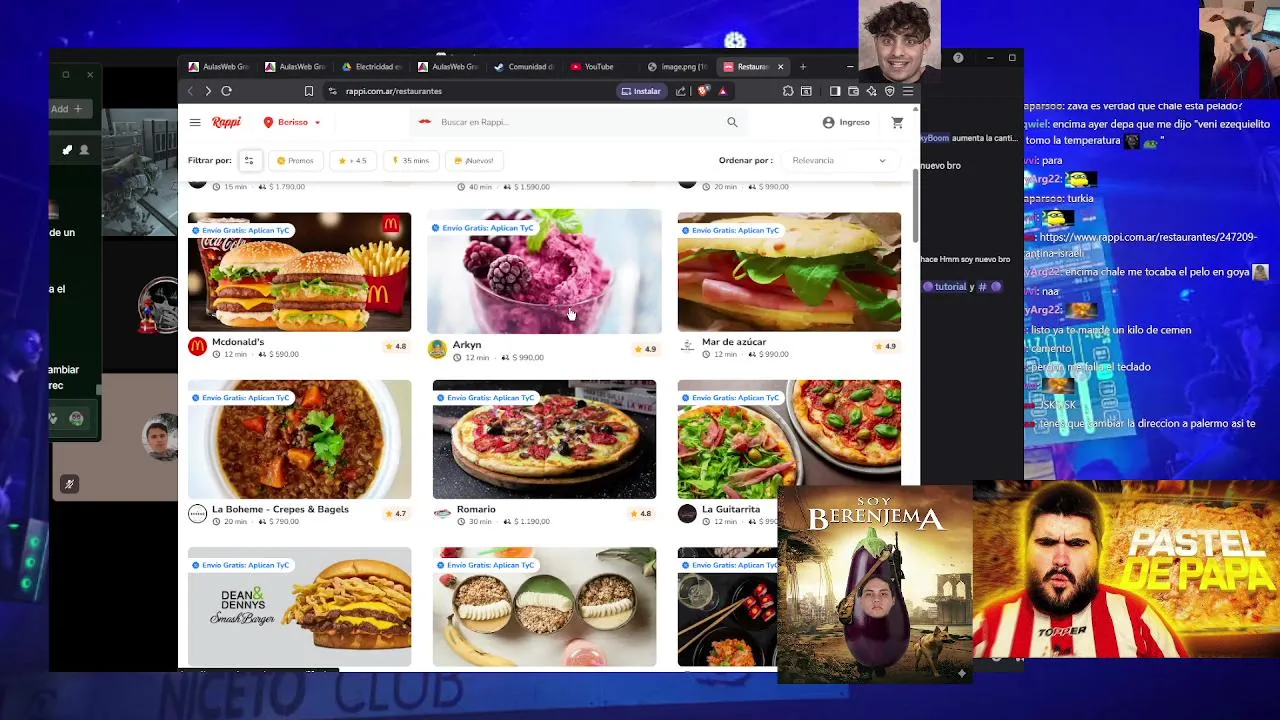Toggle the +4.5 rating filter chip
Image resolution: width=1280 pixels, height=720 pixels.
[x=353, y=160]
